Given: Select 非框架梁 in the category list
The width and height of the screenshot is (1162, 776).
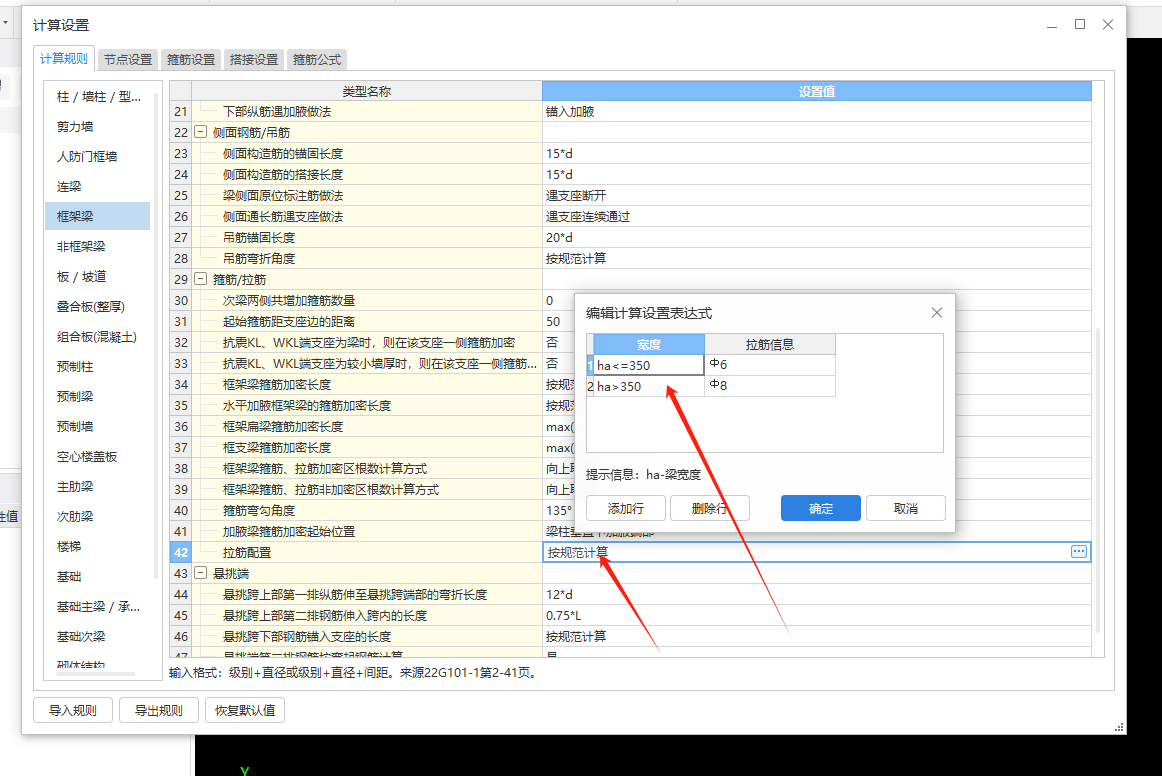Looking at the screenshot, I should (x=98, y=246).
